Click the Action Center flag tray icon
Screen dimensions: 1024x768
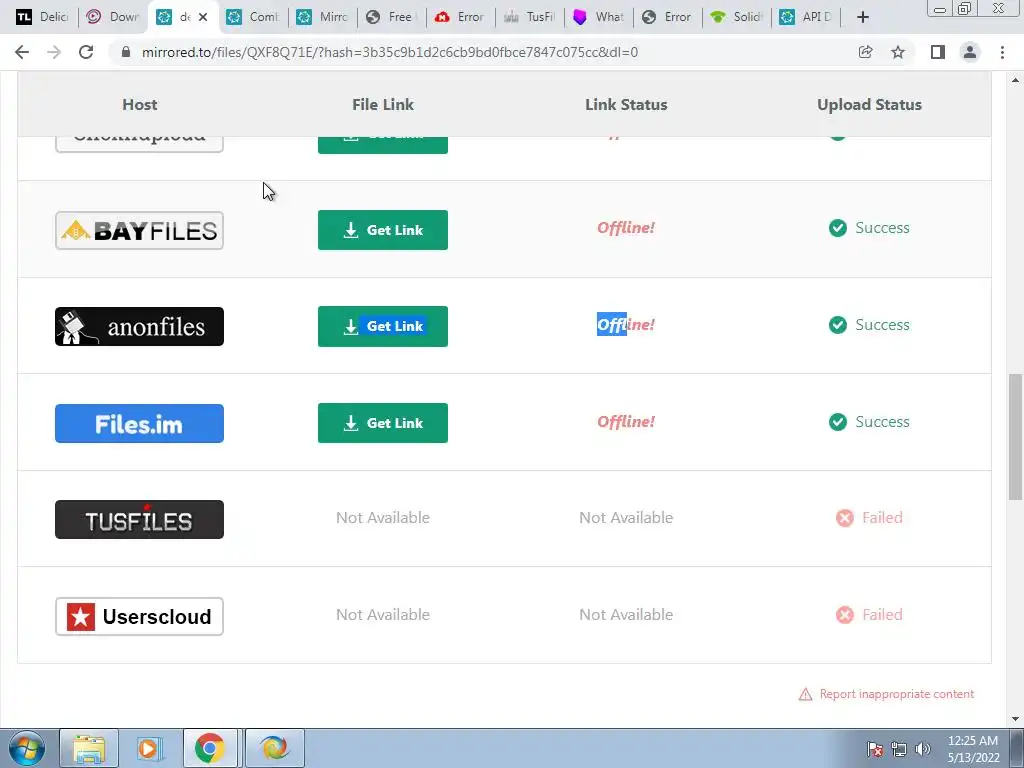point(875,748)
